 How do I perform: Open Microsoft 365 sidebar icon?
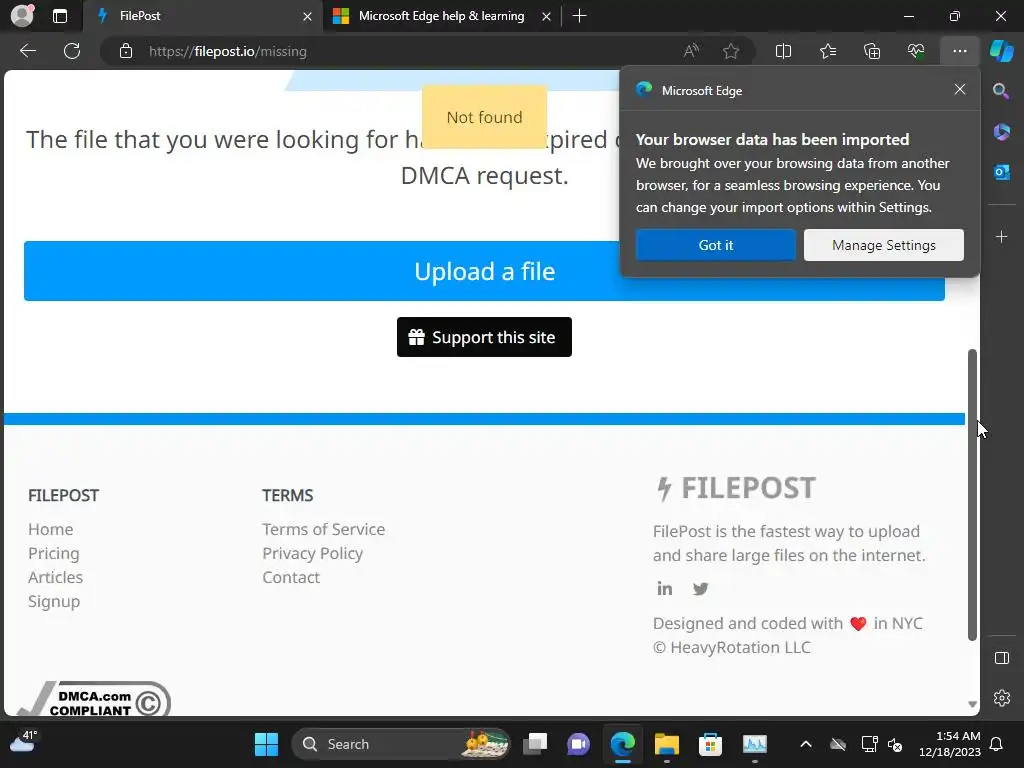[1001, 132]
